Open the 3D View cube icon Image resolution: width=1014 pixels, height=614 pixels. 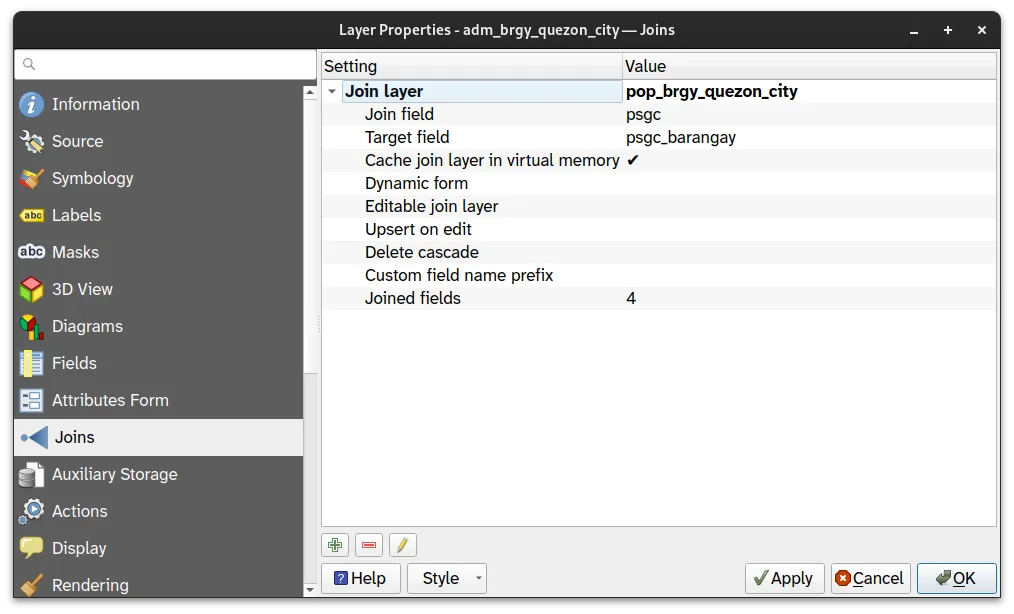pos(32,290)
